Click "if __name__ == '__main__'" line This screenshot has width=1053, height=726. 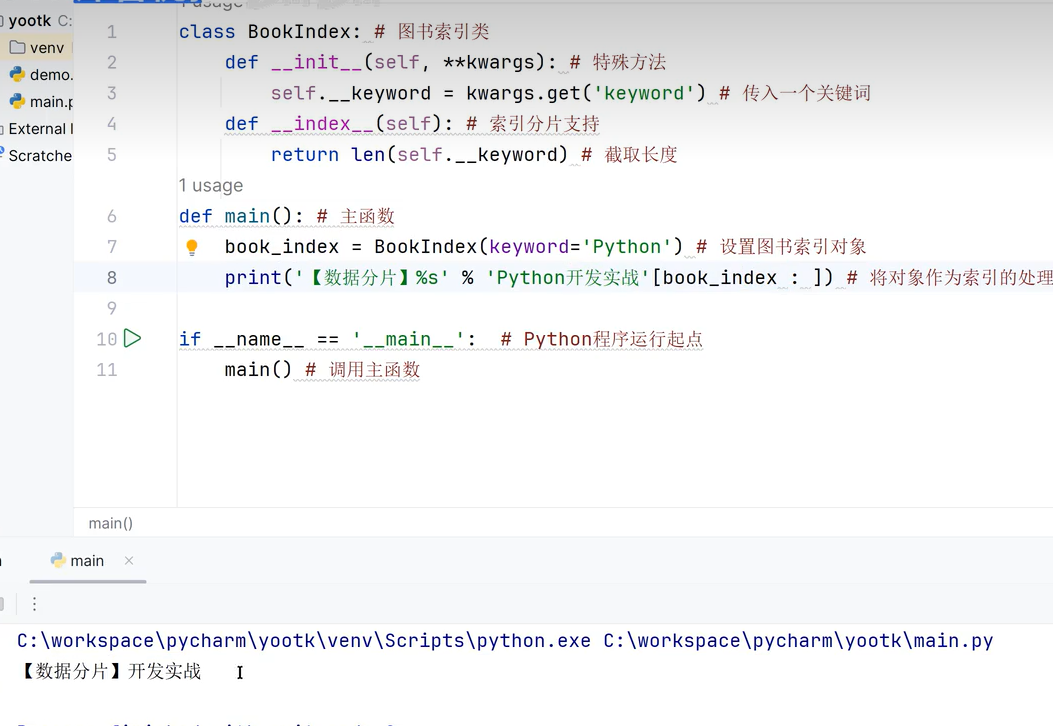tap(327, 339)
